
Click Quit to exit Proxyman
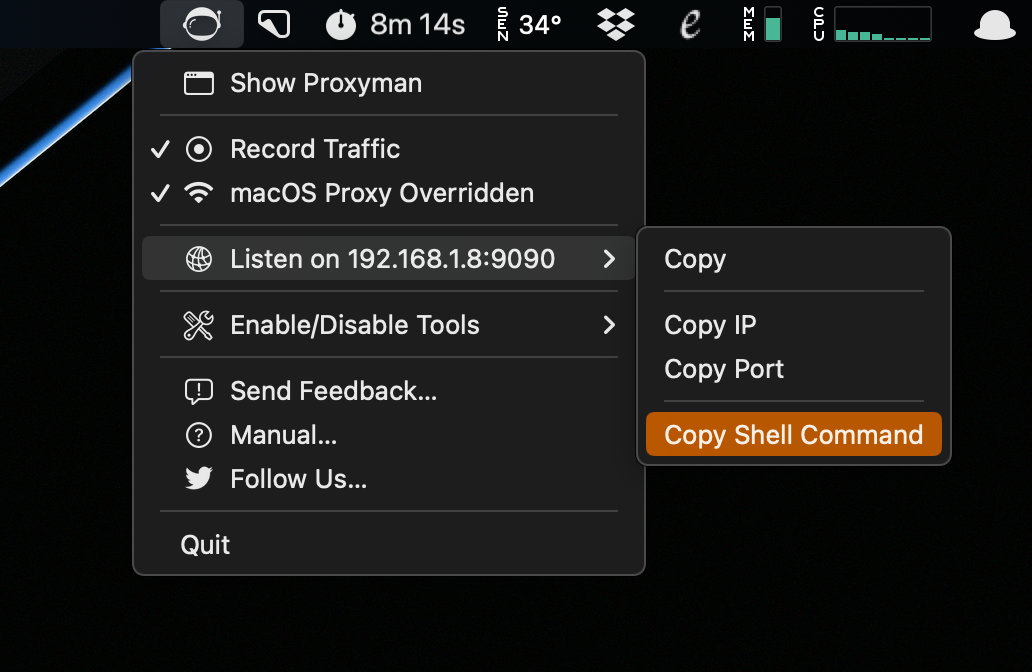[205, 544]
